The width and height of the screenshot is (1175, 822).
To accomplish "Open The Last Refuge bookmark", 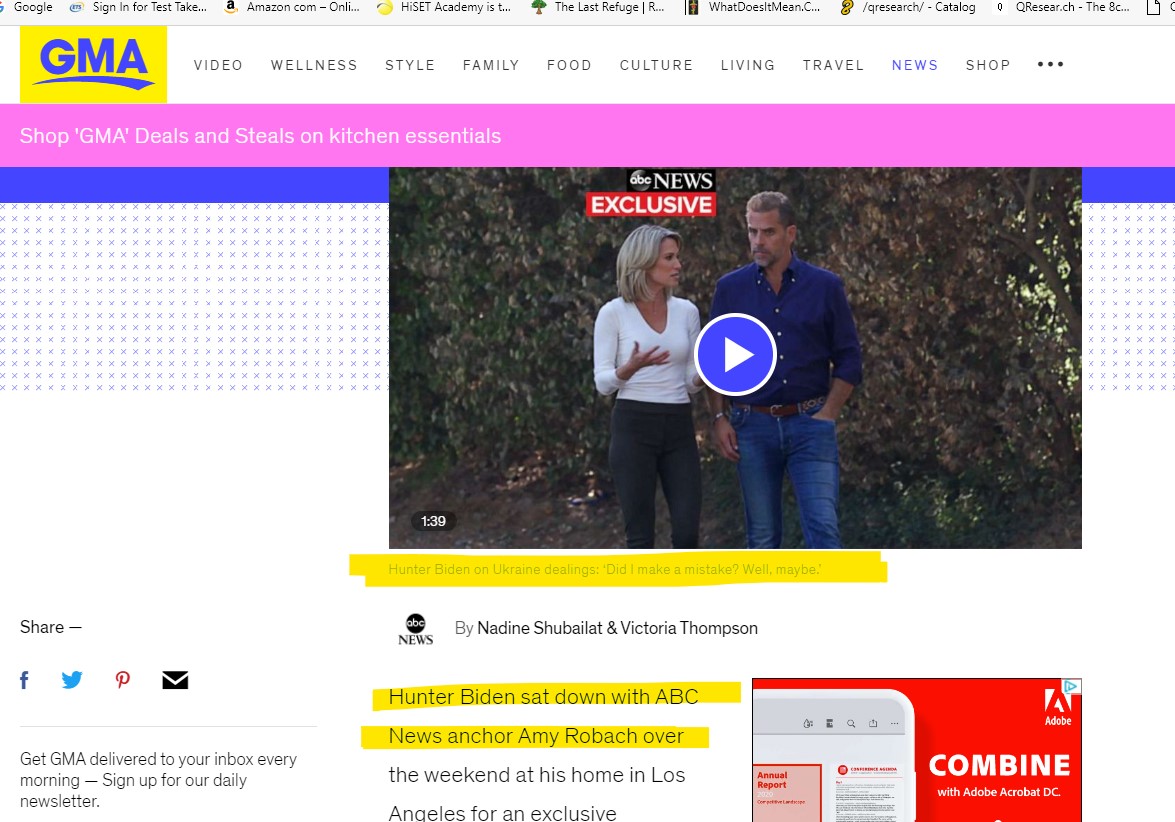I will click(599, 7).
